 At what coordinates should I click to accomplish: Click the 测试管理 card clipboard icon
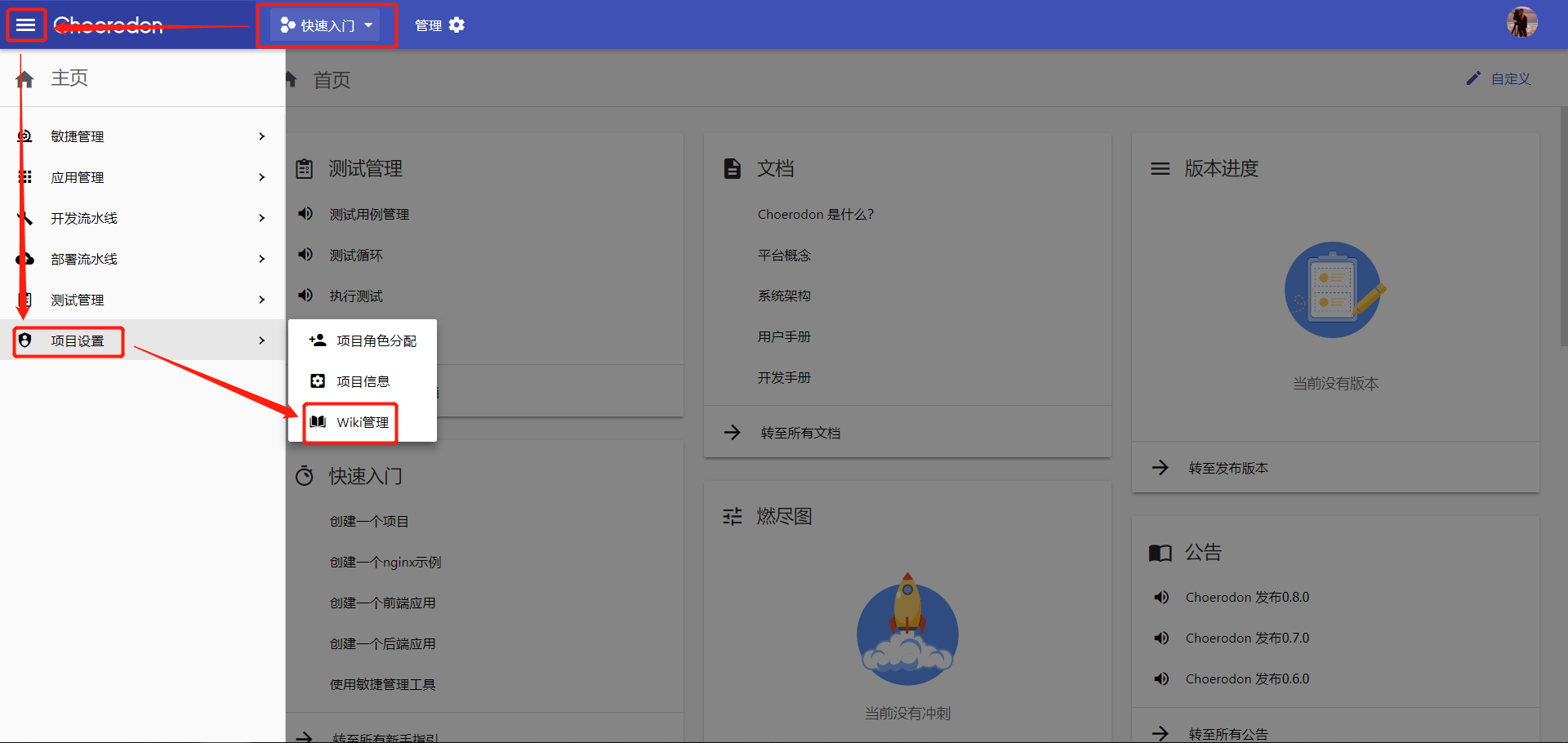click(305, 168)
